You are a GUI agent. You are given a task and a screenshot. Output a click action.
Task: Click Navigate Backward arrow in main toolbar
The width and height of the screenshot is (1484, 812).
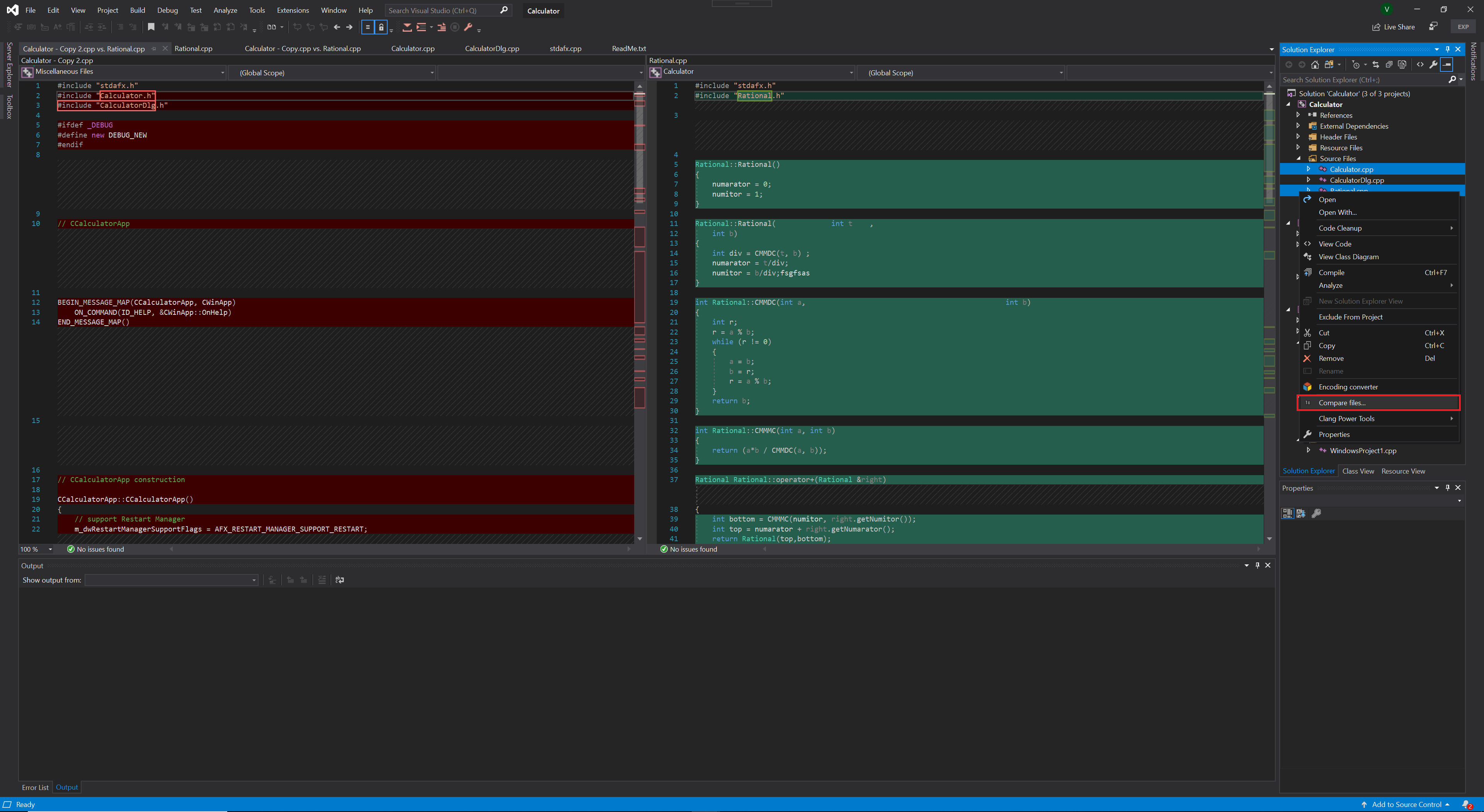(x=337, y=27)
